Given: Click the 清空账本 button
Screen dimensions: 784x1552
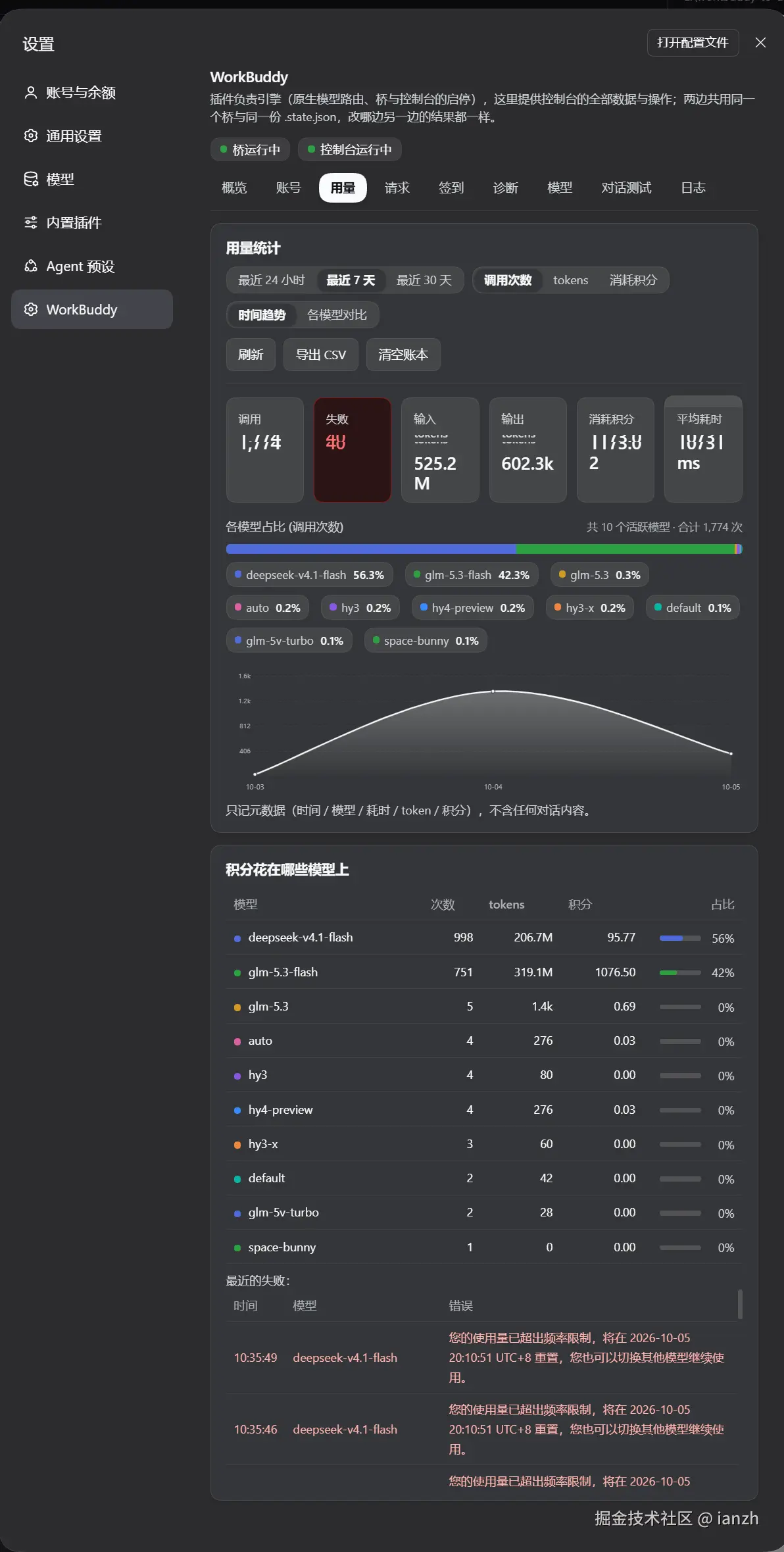Looking at the screenshot, I should coord(403,355).
